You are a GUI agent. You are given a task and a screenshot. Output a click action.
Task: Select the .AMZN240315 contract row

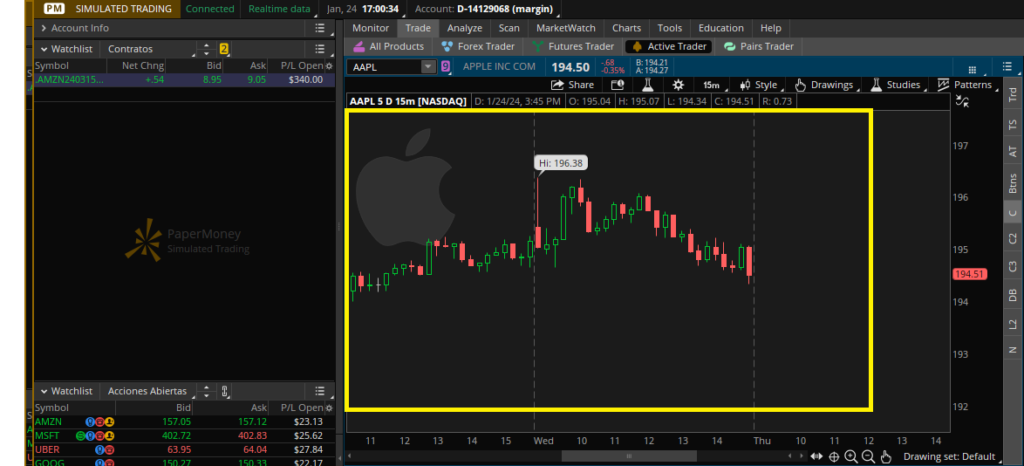point(184,80)
